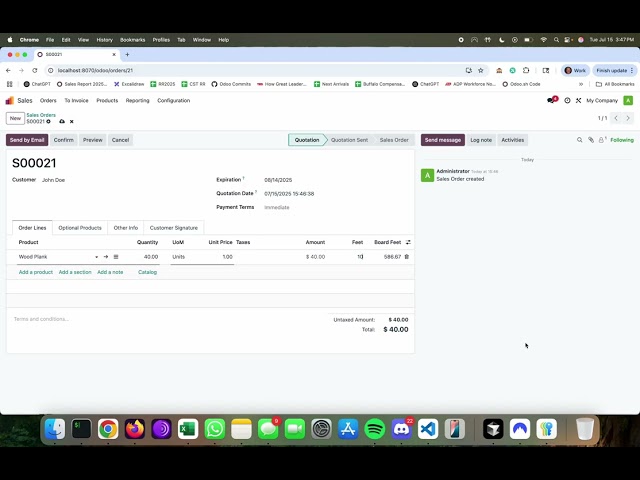Click Send message in chatter
The image size is (640, 480).
[x=443, y=140]
